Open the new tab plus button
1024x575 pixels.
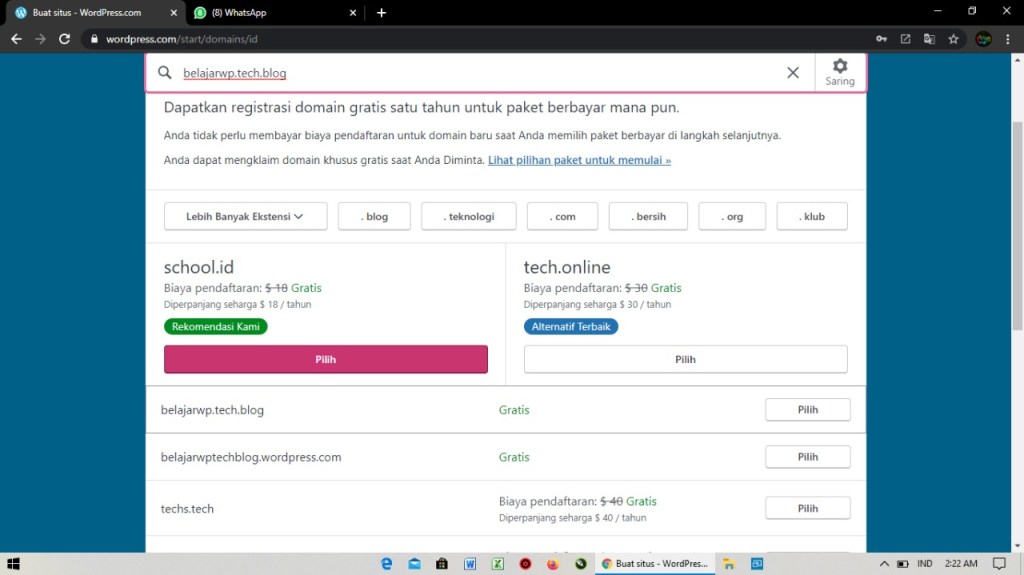(381, 13)
